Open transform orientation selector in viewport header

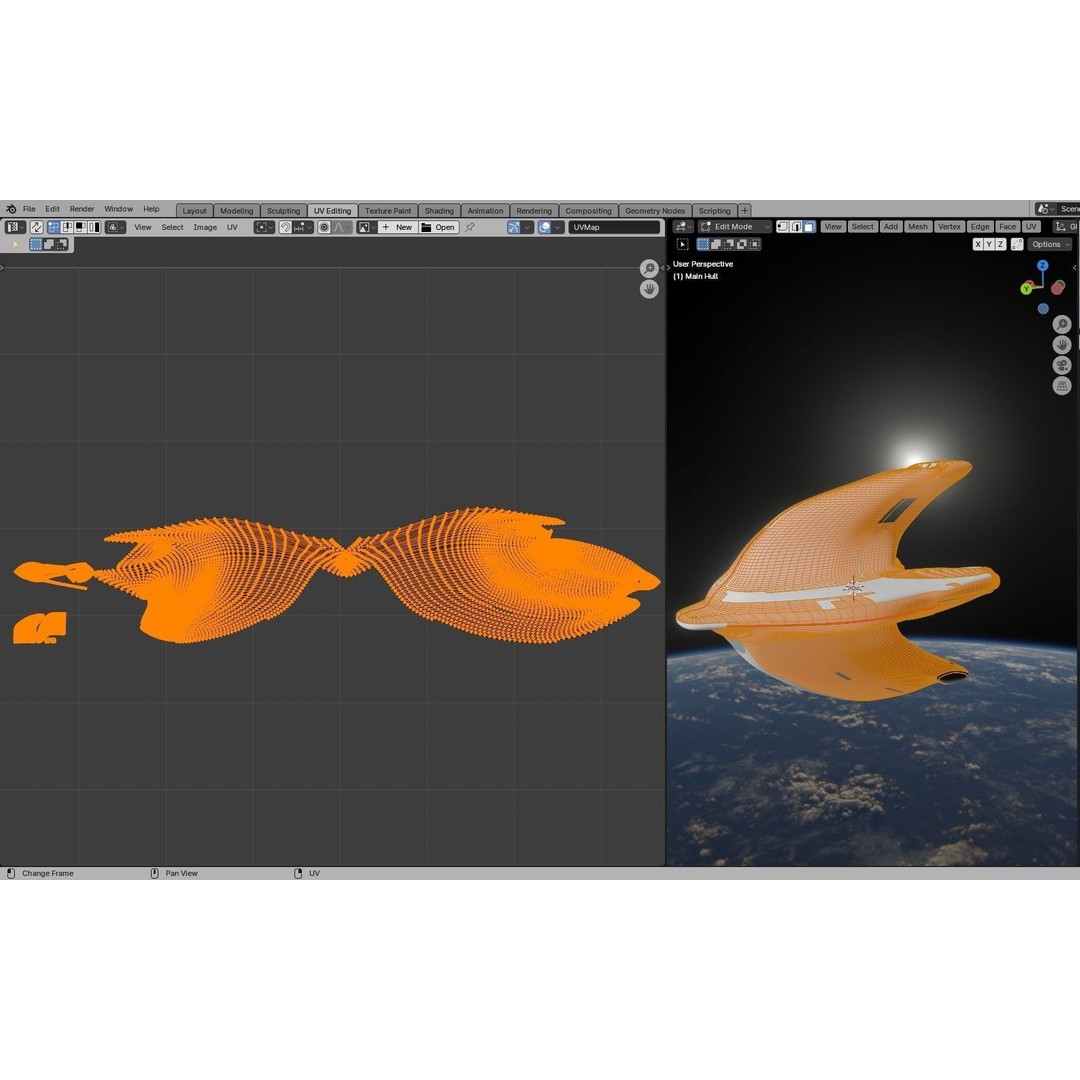[1066, 227]
